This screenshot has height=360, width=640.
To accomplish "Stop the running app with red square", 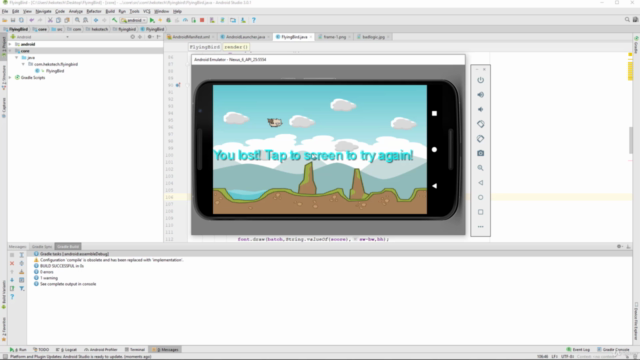I will point(202,20).
